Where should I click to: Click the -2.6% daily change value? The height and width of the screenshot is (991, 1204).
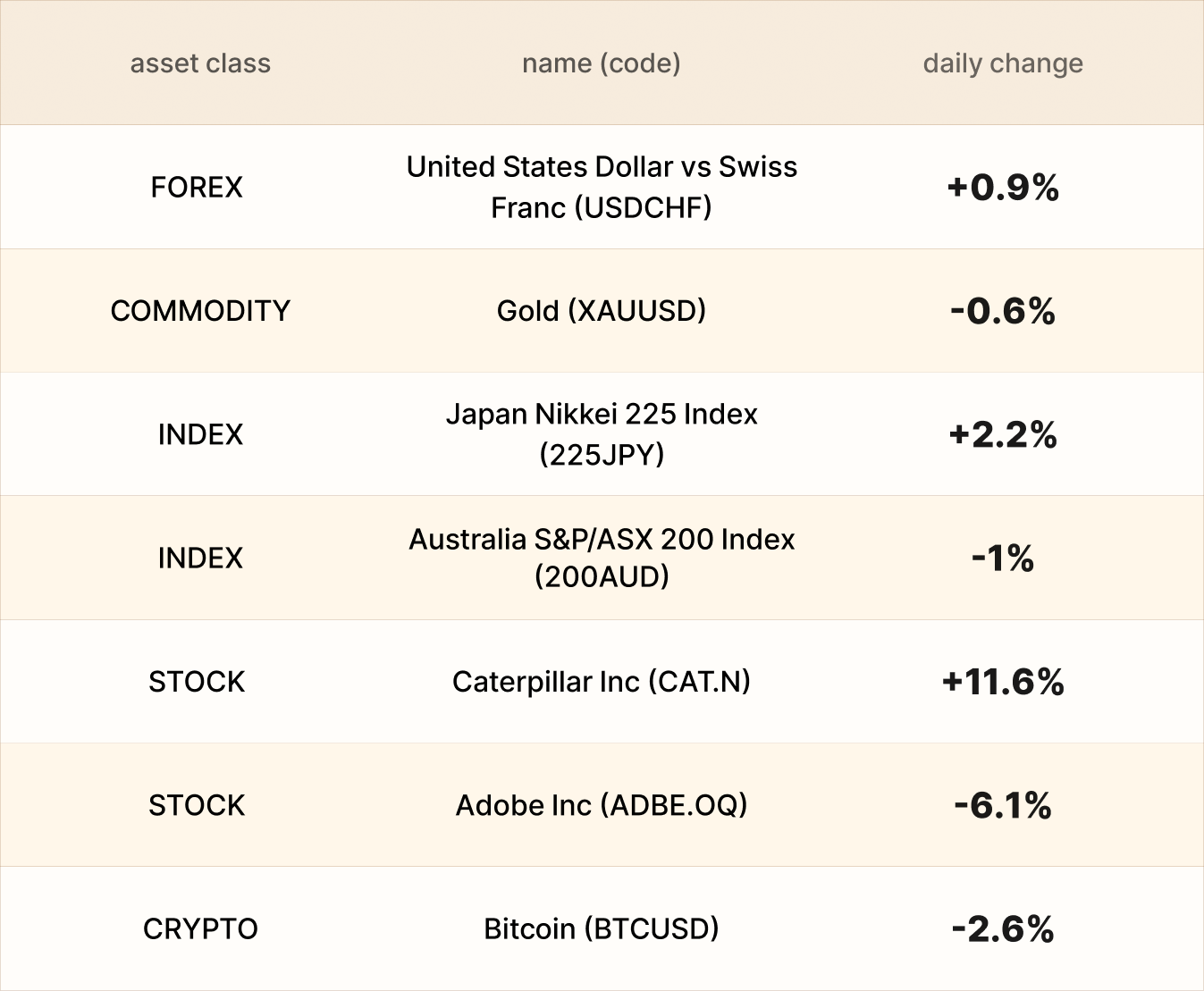(1003, 929)
